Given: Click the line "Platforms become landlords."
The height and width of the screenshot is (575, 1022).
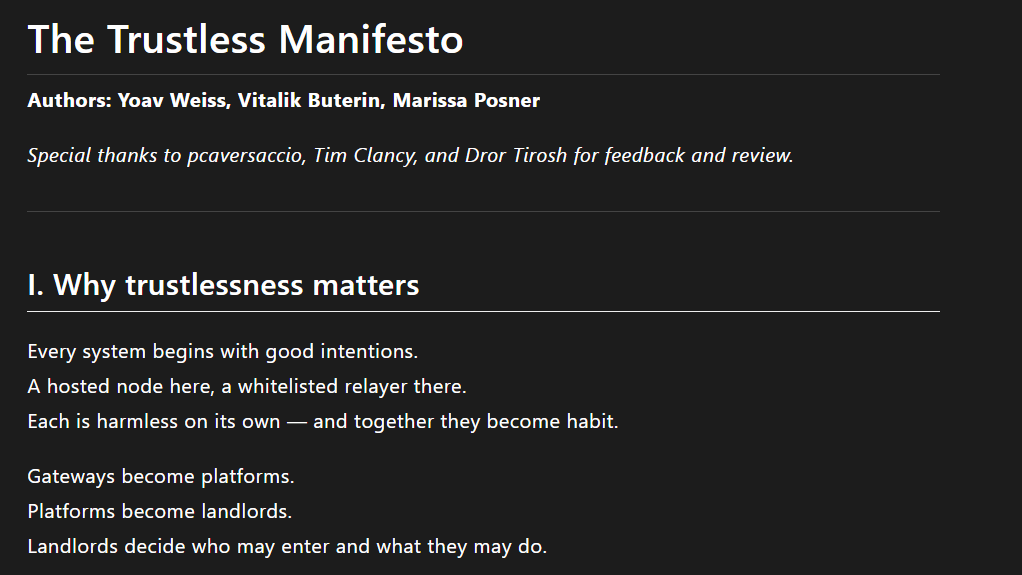Looking at the screenshot, I should (x=160, y=512).
